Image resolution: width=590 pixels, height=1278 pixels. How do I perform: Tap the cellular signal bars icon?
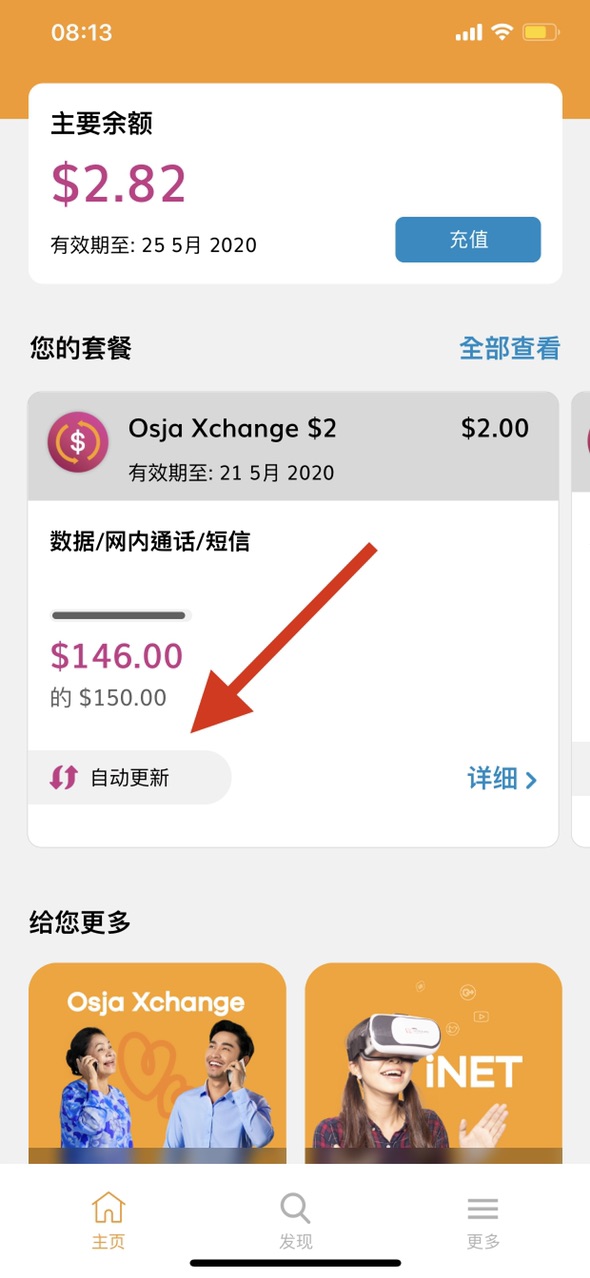pos(468,33)
